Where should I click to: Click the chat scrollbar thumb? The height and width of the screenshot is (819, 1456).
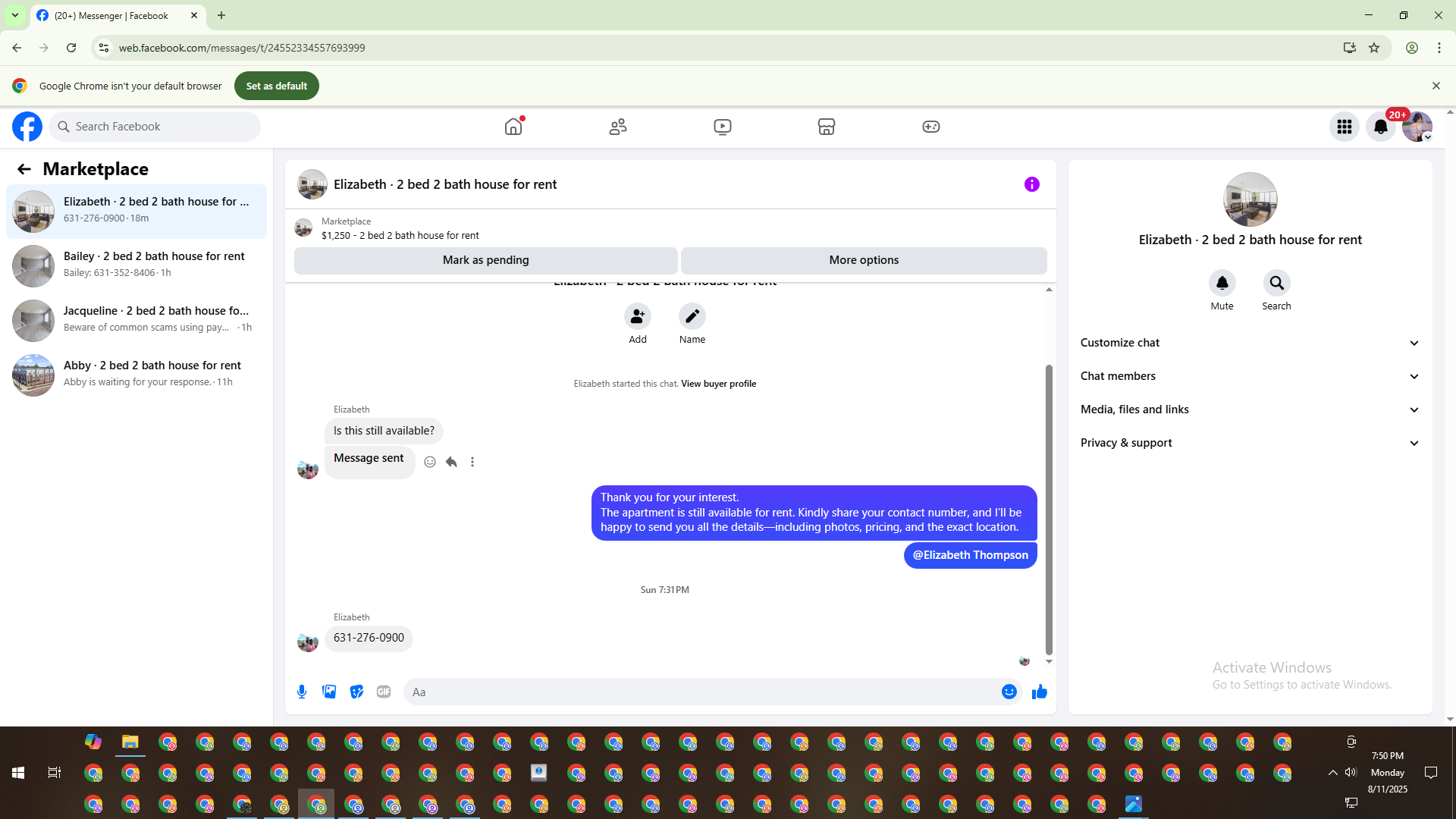coord(1049,508)
